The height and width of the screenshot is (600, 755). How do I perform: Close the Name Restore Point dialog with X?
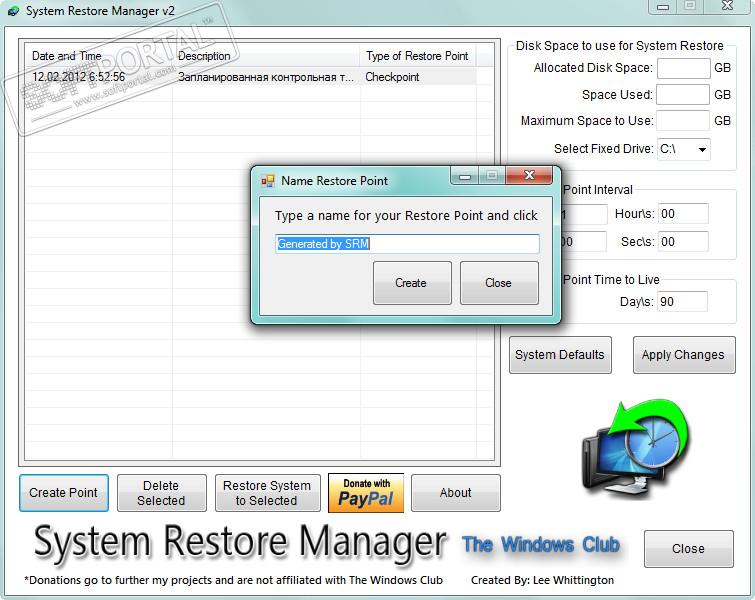tap(529, 175)
